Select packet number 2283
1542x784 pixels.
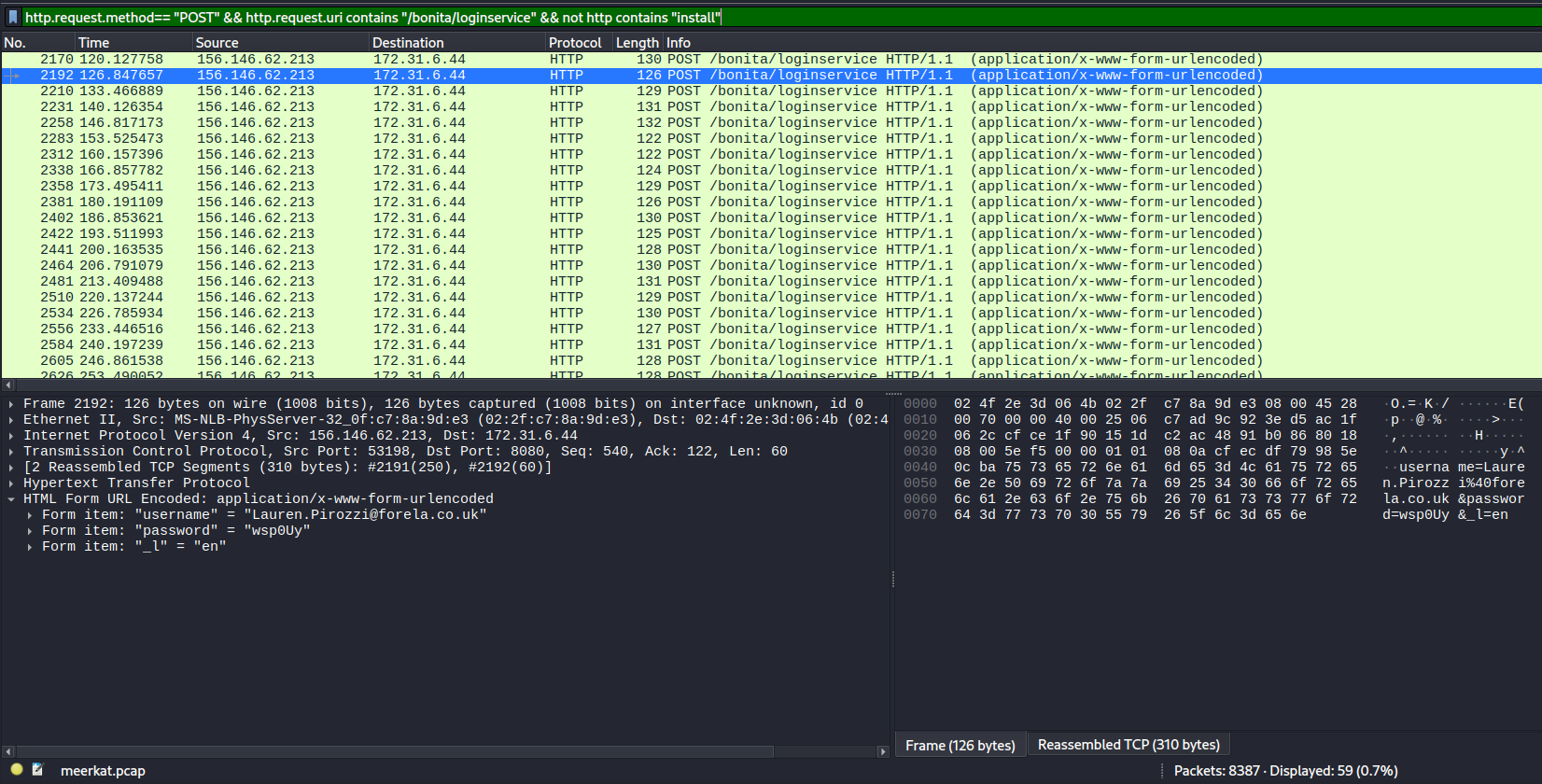pyautogui.click(x=771, y=139)
